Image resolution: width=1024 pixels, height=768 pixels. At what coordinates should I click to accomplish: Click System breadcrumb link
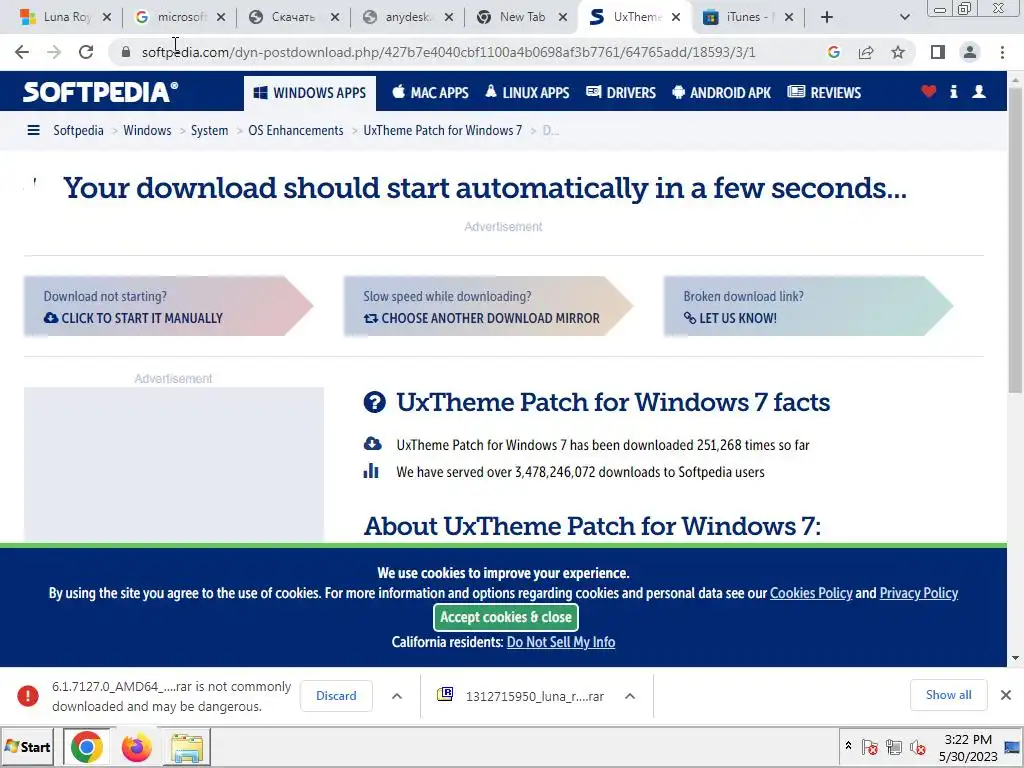pos(209,131)
